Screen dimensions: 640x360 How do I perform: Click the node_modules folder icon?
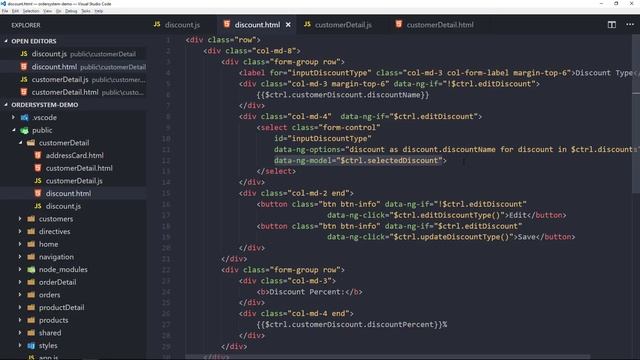pyautogui.click(x=31, y=269)
